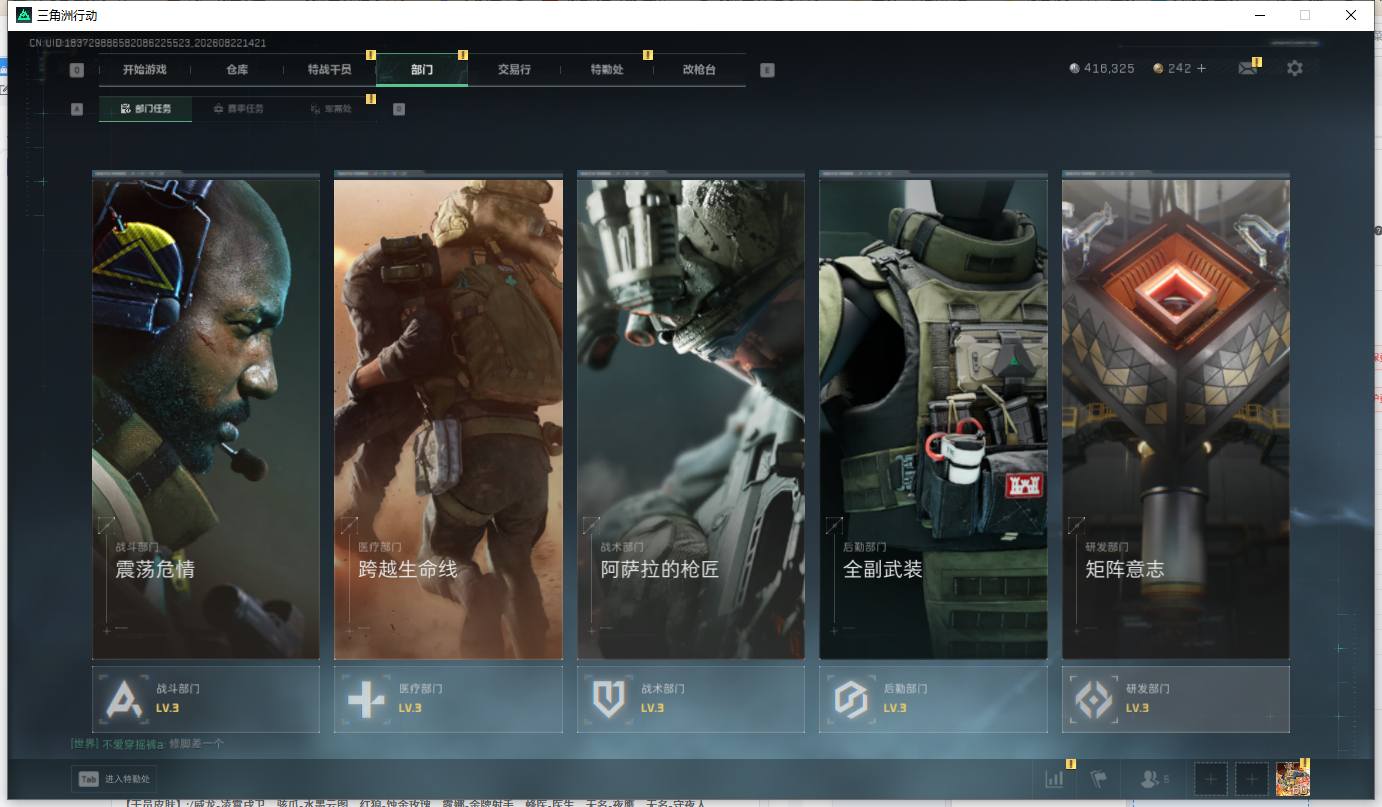Viewport: 1382px width, 807px height.
Task: Select the 研发部门 LV.3 diamond panel
Action: click(x=1176, y=699)
